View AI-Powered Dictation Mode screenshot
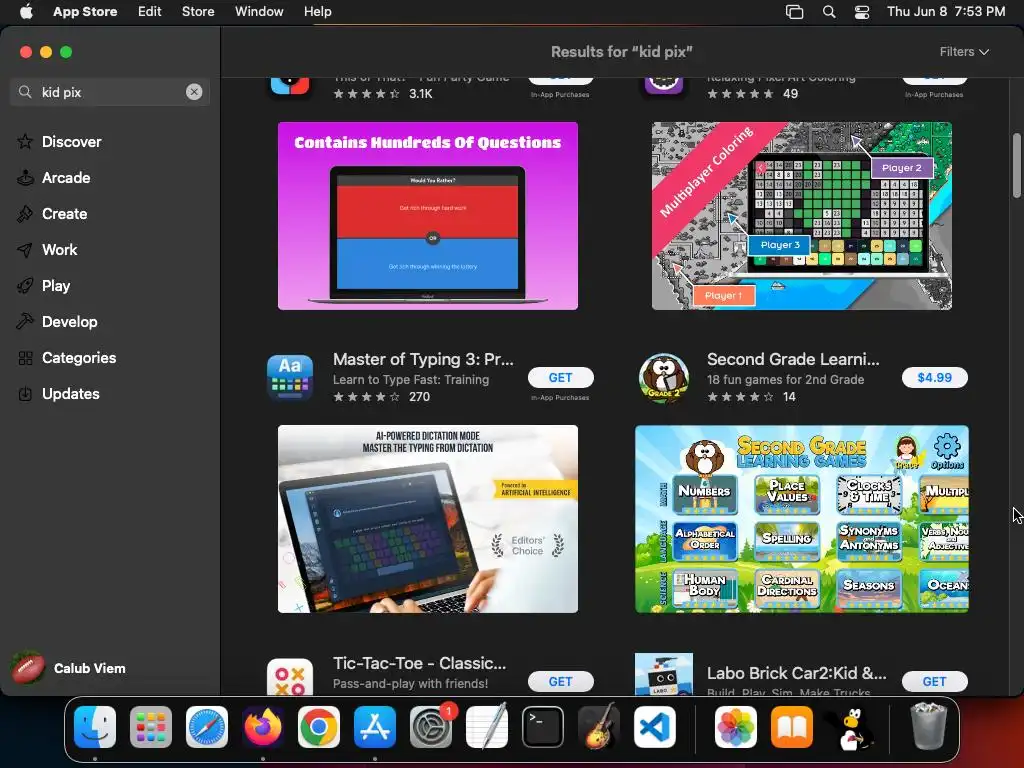 (428, 519)
